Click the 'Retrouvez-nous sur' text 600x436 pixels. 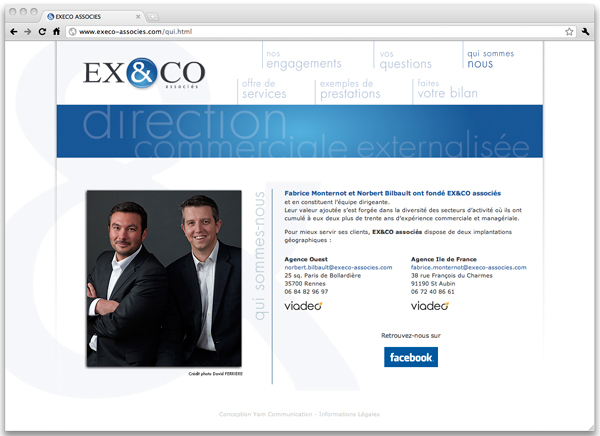click(411, 336)
